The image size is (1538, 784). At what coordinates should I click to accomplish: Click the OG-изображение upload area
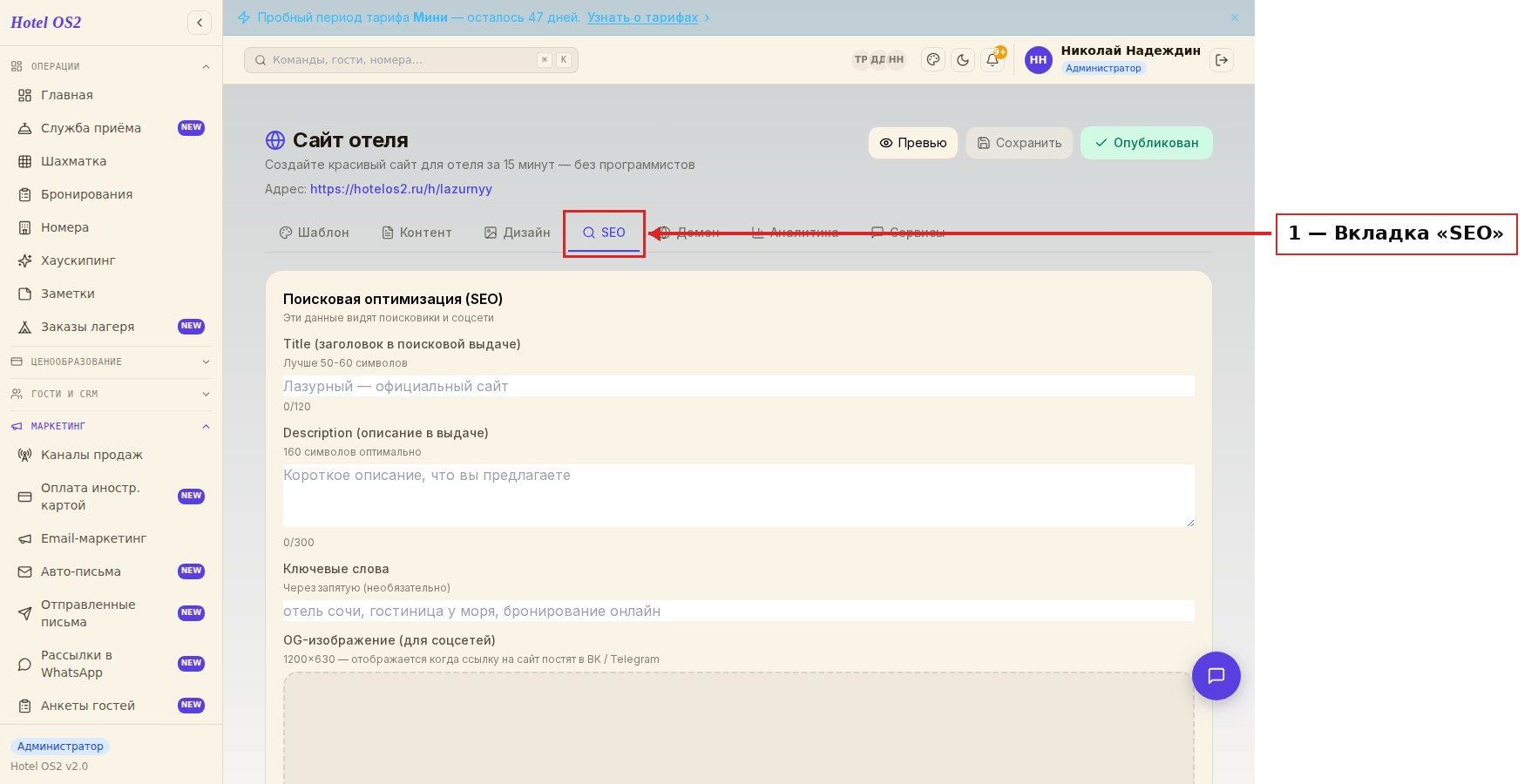click(x=739, y=728)
